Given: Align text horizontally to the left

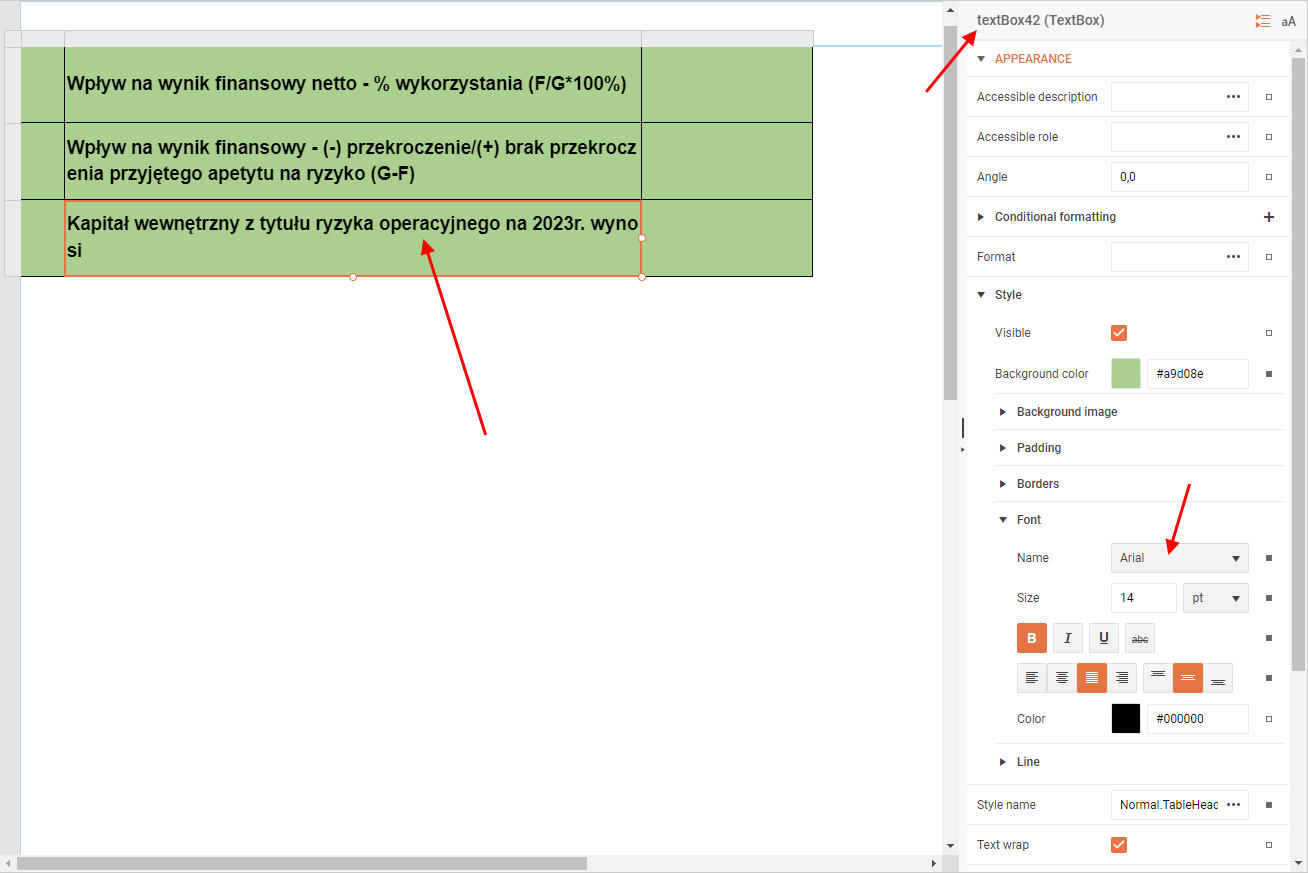Looking at the screenshot, I should point(1031,678).
